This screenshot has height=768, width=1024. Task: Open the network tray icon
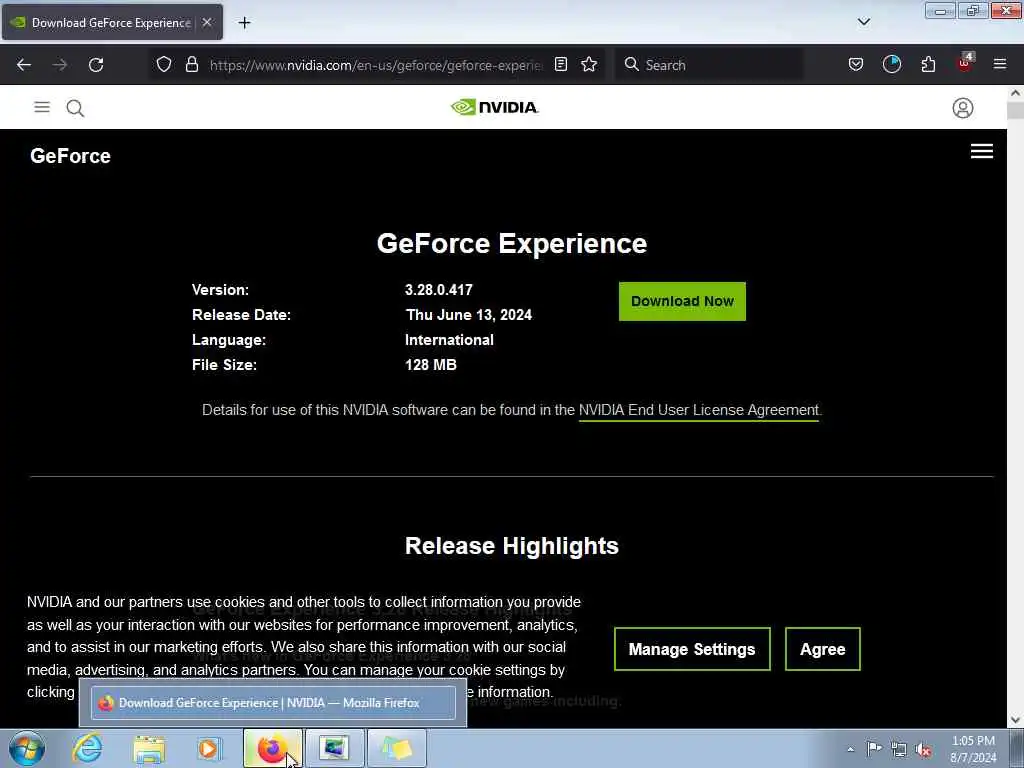(899, 749)
